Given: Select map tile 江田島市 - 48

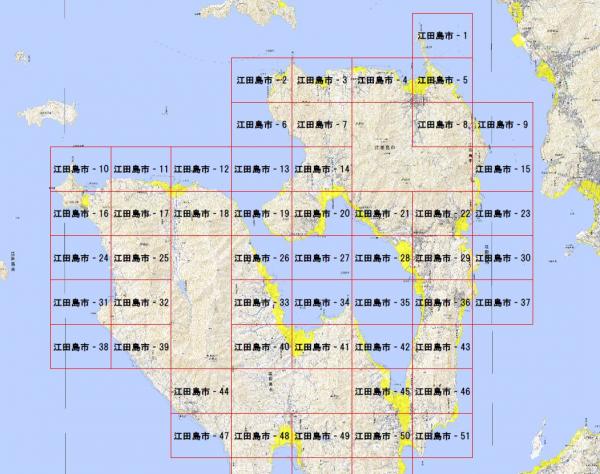Looking at the screenshot, I should 261,436.
